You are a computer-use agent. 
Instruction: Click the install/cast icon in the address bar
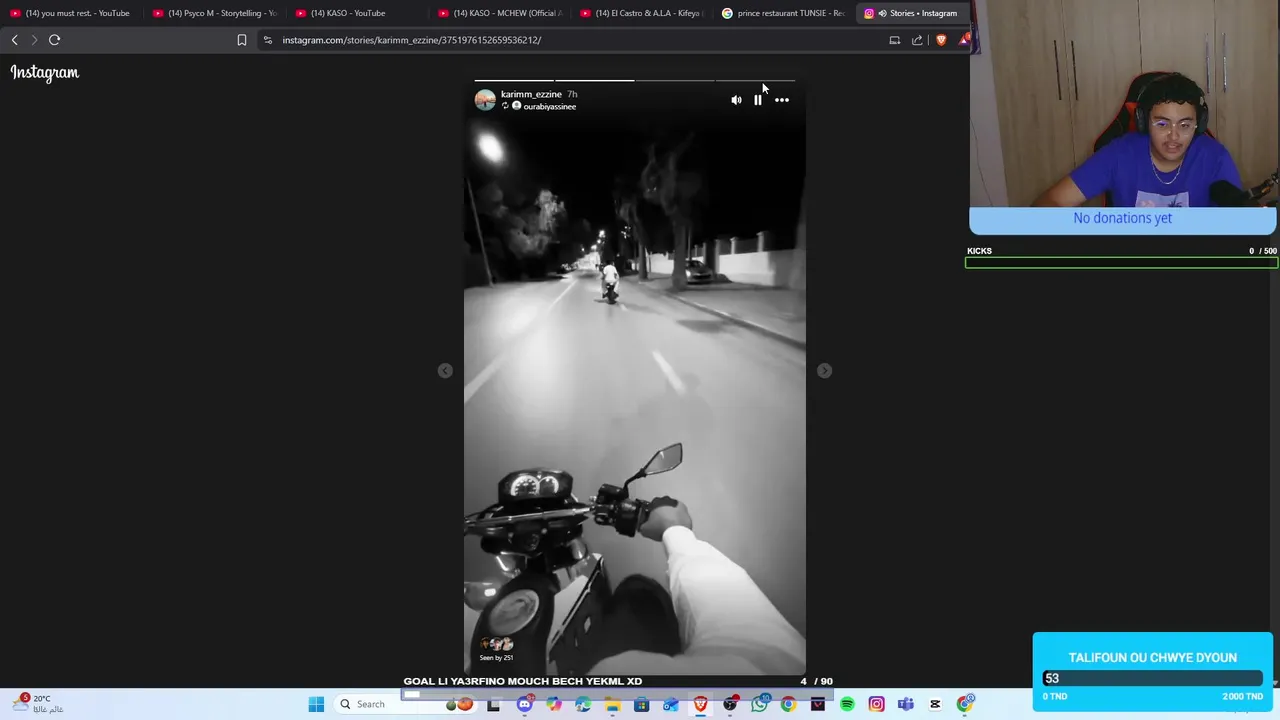(x=895, y=40)
